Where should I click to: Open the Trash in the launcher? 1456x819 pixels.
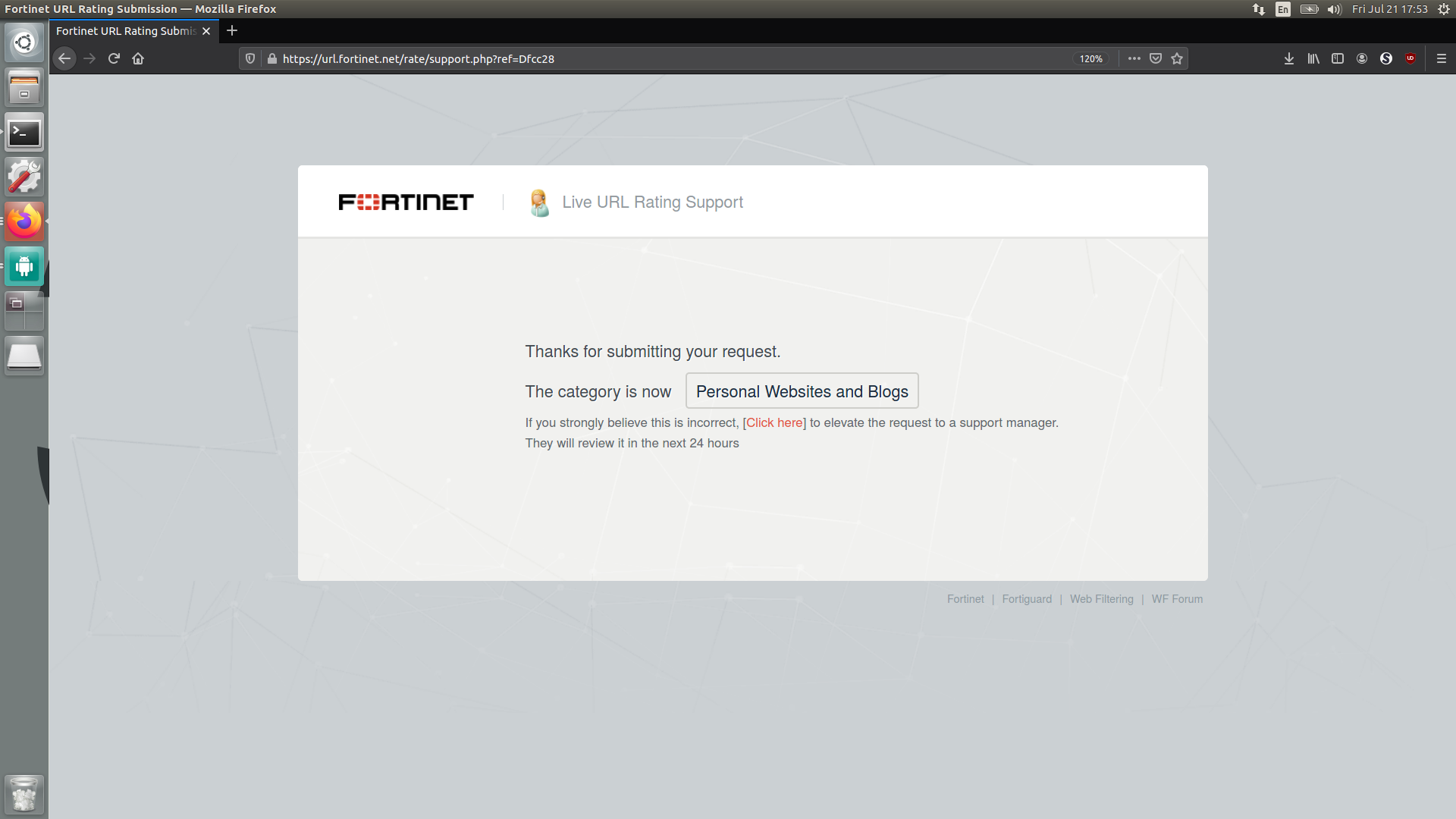pos(24,794)
